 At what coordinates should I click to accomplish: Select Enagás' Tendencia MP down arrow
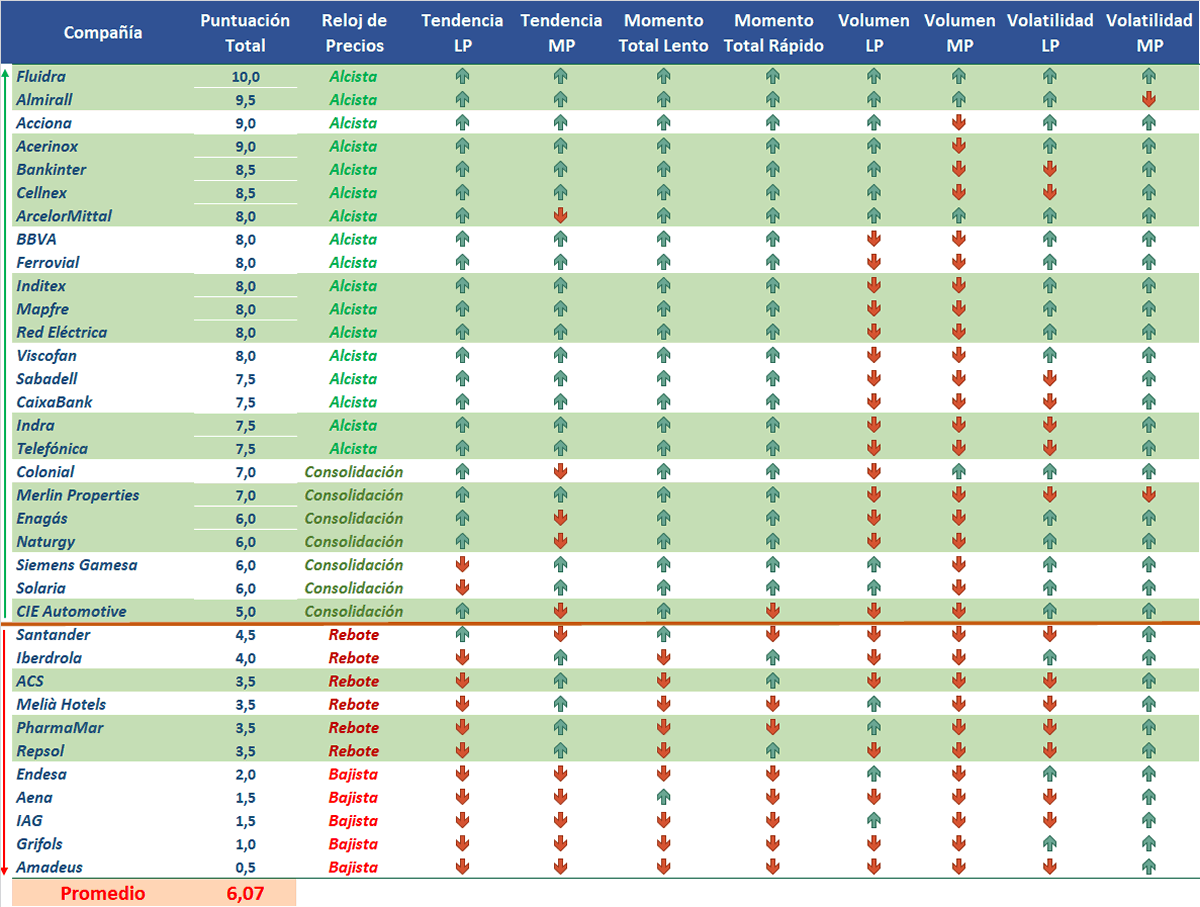[x=560, y=518]
